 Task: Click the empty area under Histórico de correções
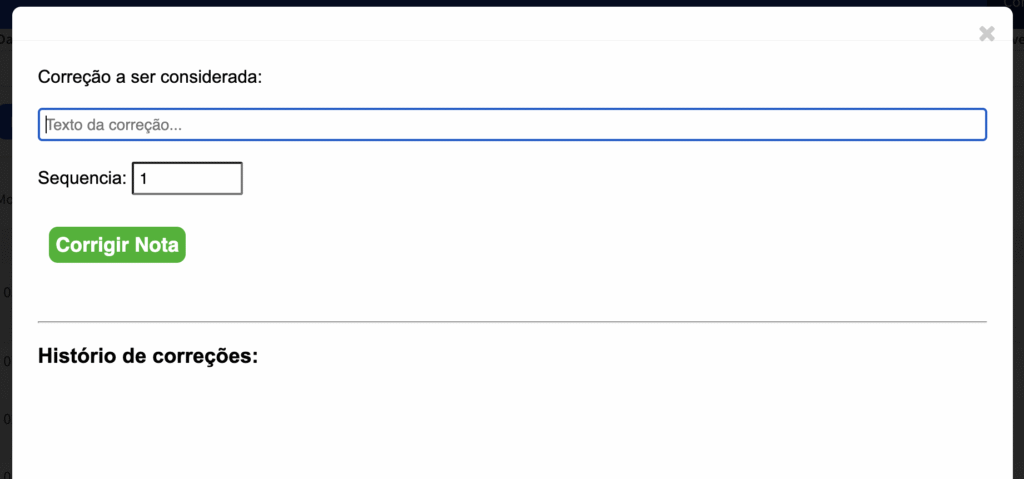512,425
